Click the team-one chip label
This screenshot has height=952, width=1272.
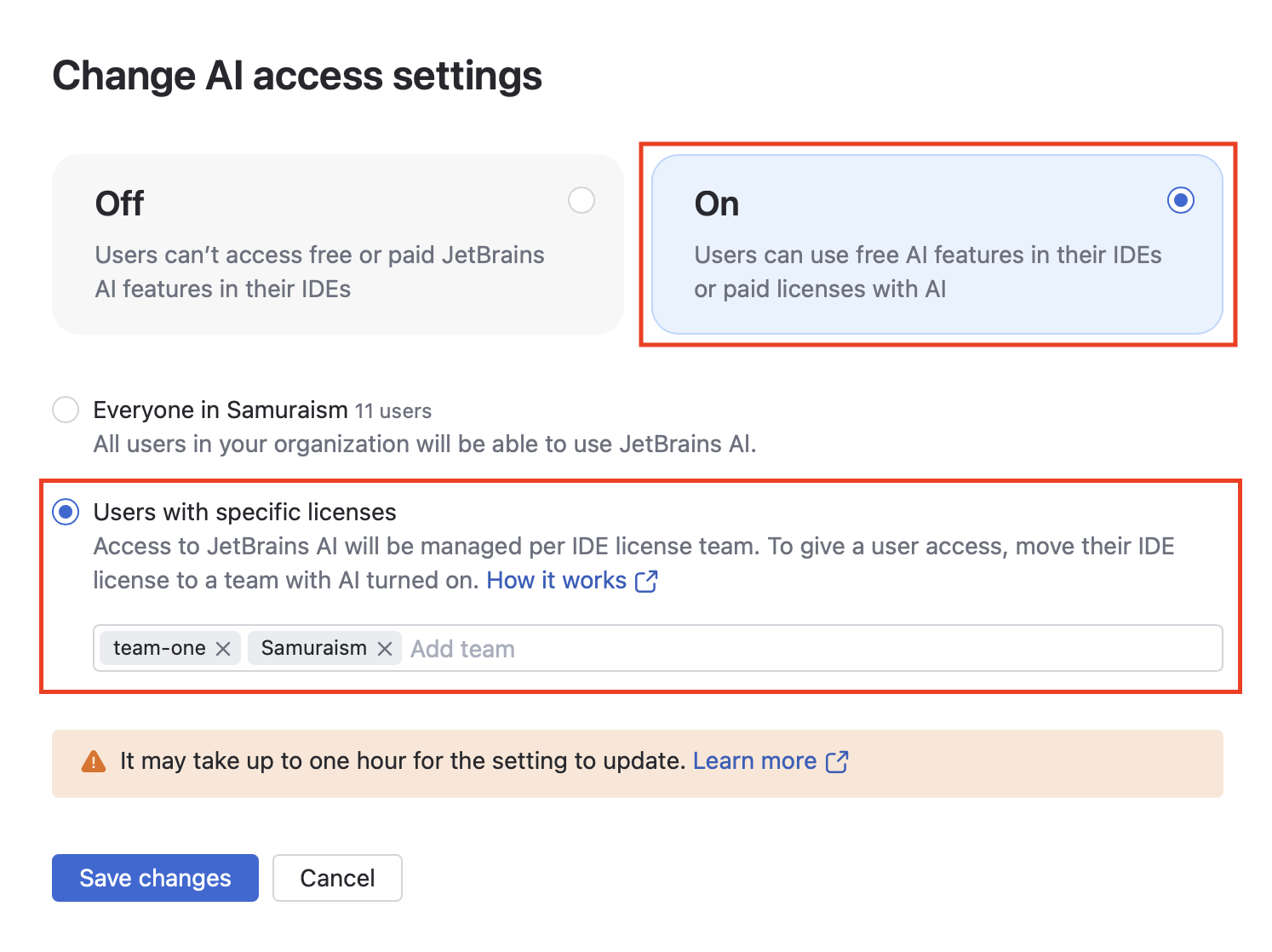point(159,649)
